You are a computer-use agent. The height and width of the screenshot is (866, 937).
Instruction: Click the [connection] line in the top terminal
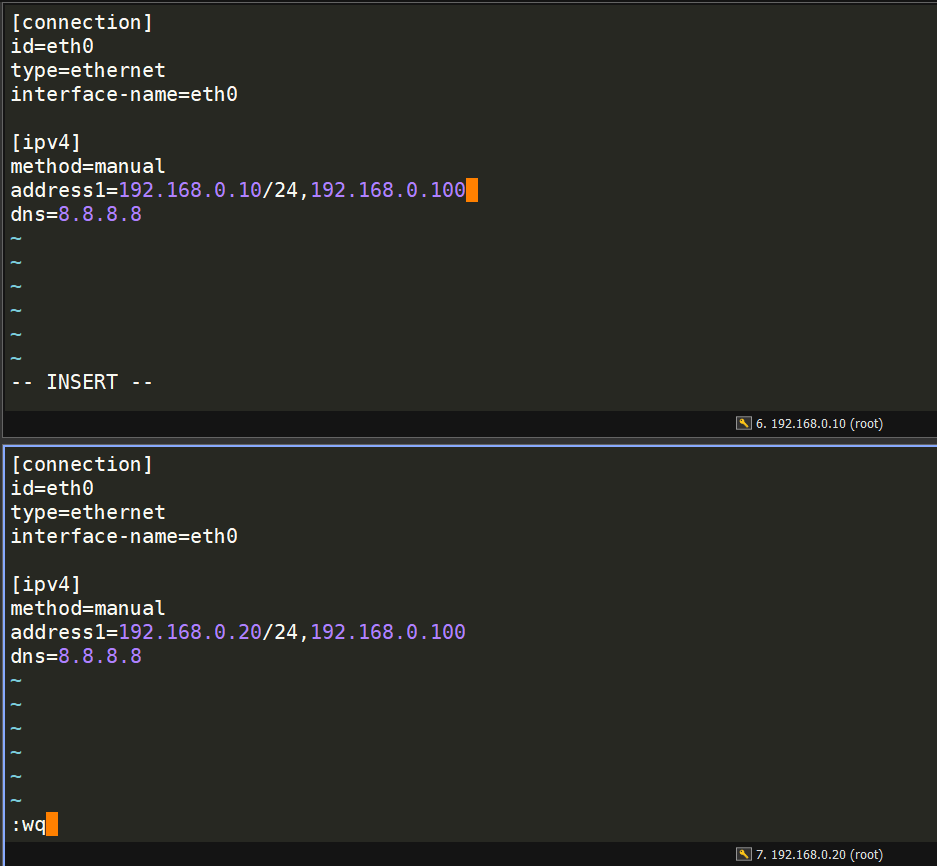82,23
